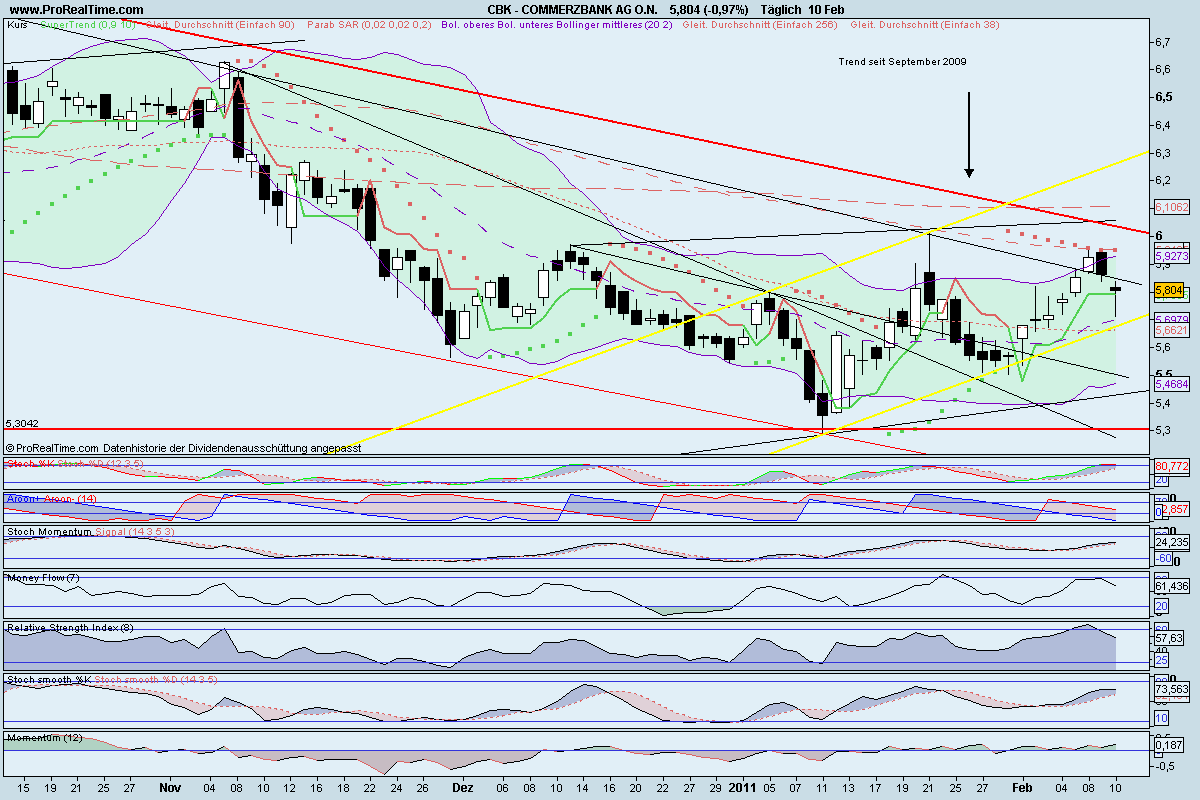Click the 5,6 tick on the price axis
This screenshot has height=800, width=1200.
tap(1163, 347)
